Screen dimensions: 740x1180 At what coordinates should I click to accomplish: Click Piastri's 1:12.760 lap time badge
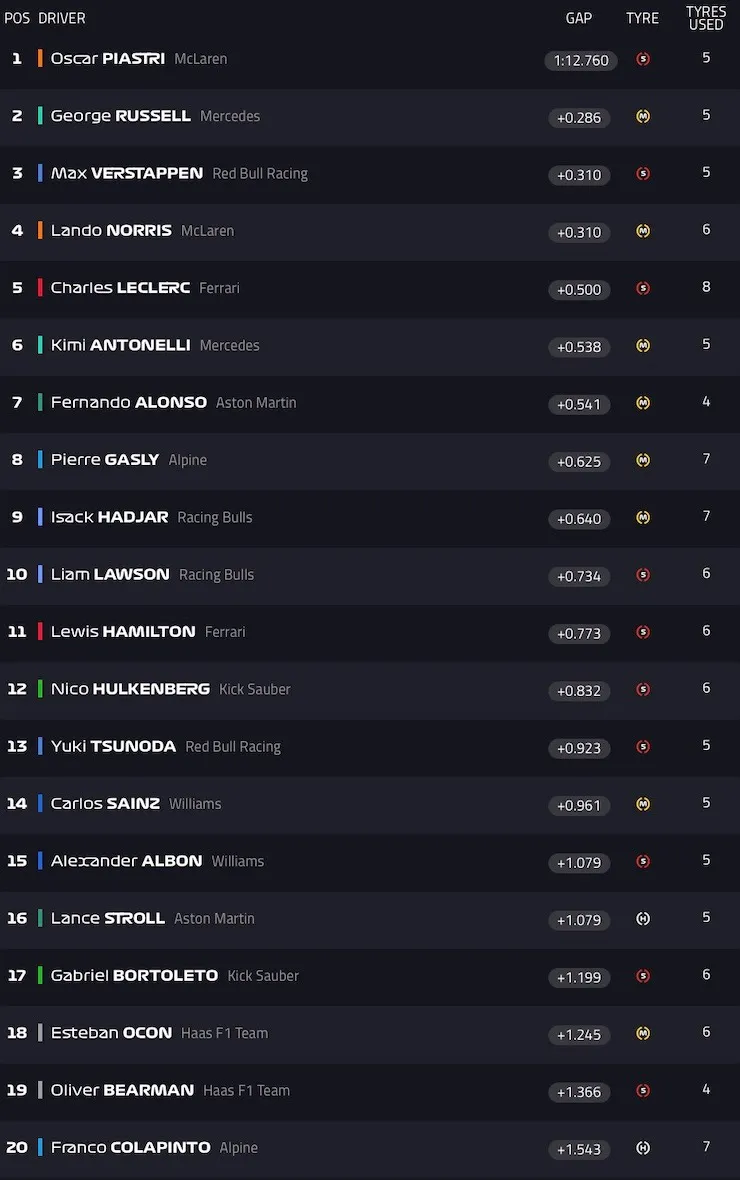(x=580, y=60)
